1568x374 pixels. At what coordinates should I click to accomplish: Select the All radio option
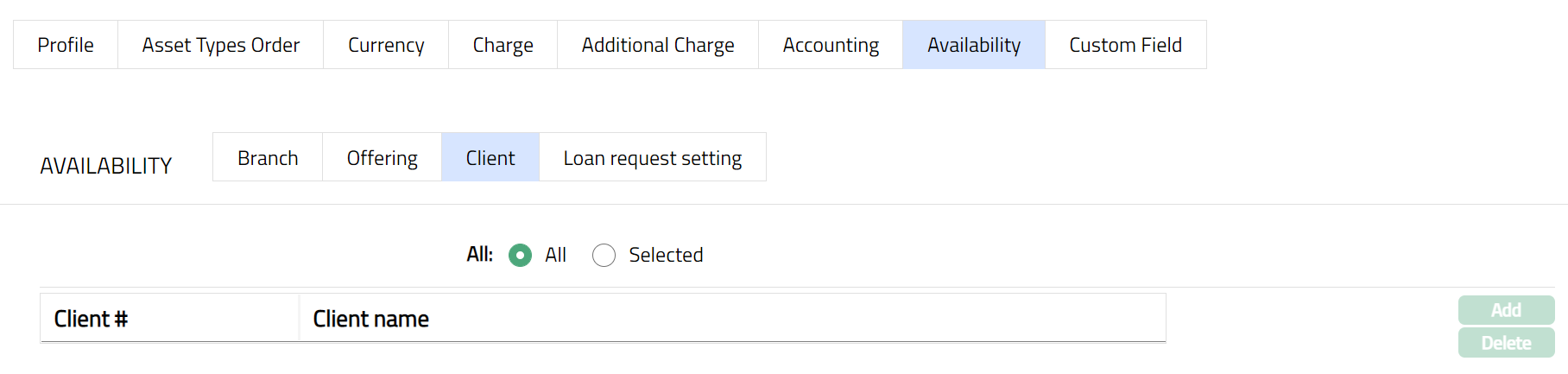[521, 256]
